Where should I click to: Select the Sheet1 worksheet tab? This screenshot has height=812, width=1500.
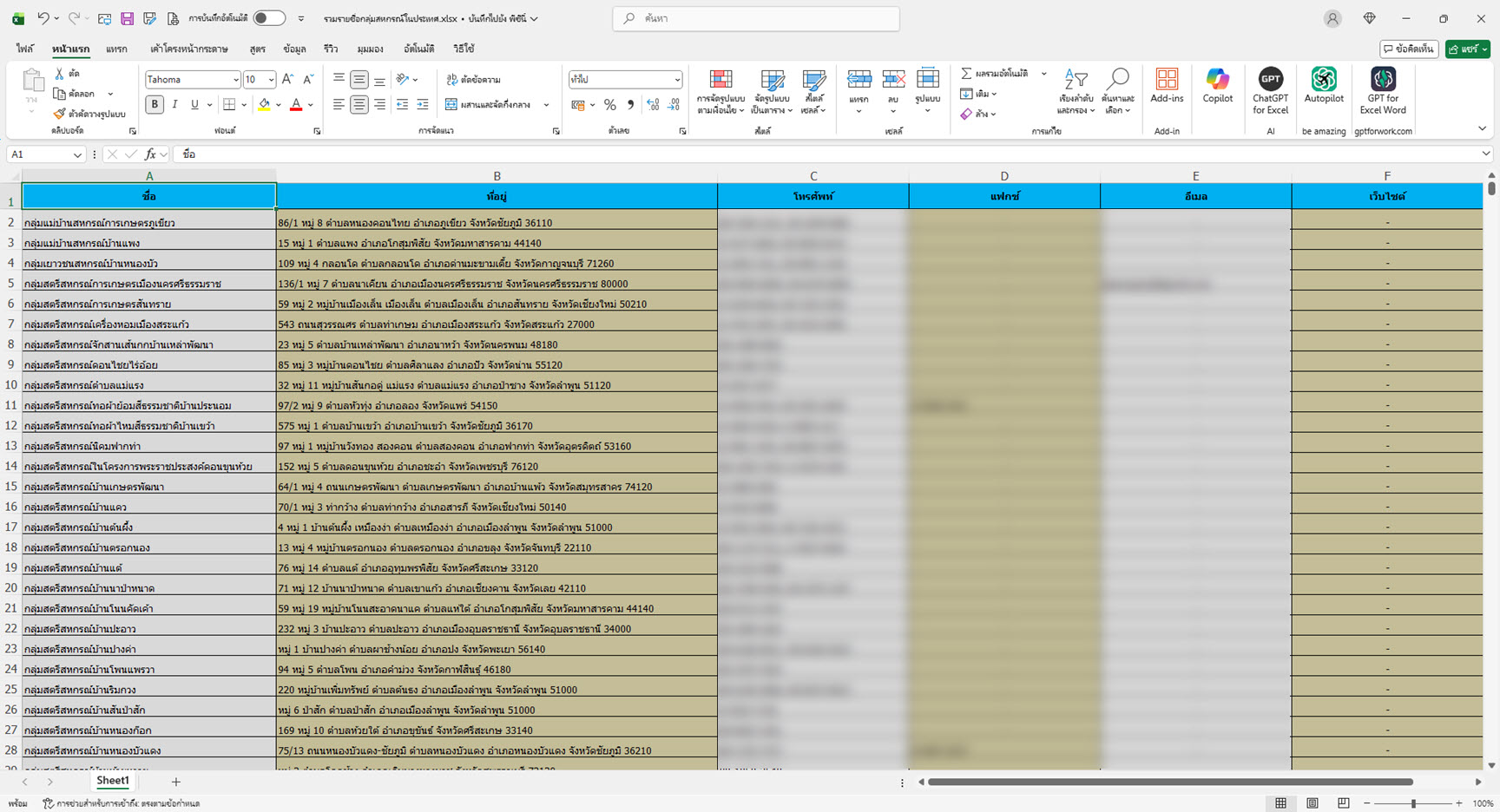(x=112, y=781)
